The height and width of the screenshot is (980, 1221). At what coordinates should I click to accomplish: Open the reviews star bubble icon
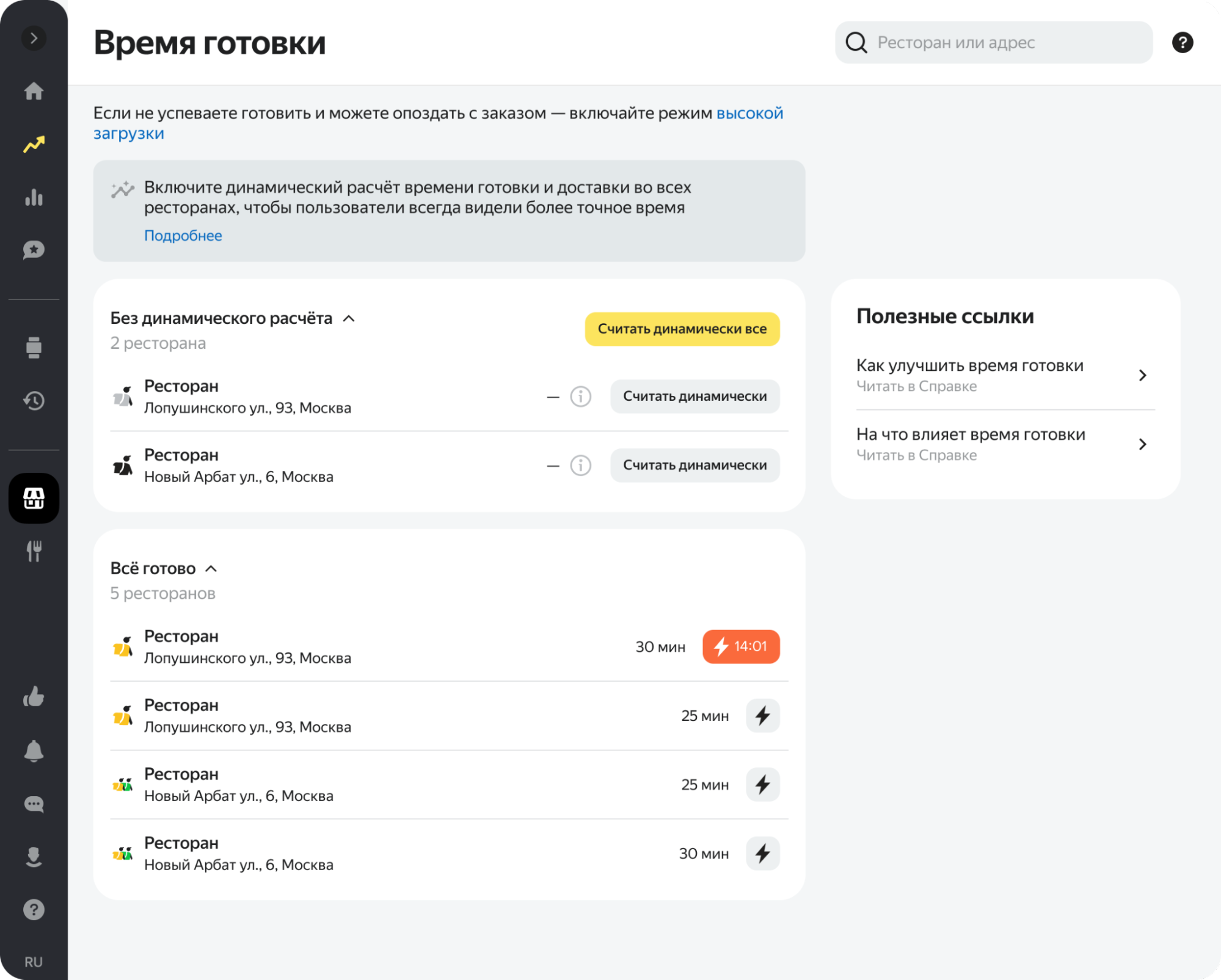click(34, 250)
